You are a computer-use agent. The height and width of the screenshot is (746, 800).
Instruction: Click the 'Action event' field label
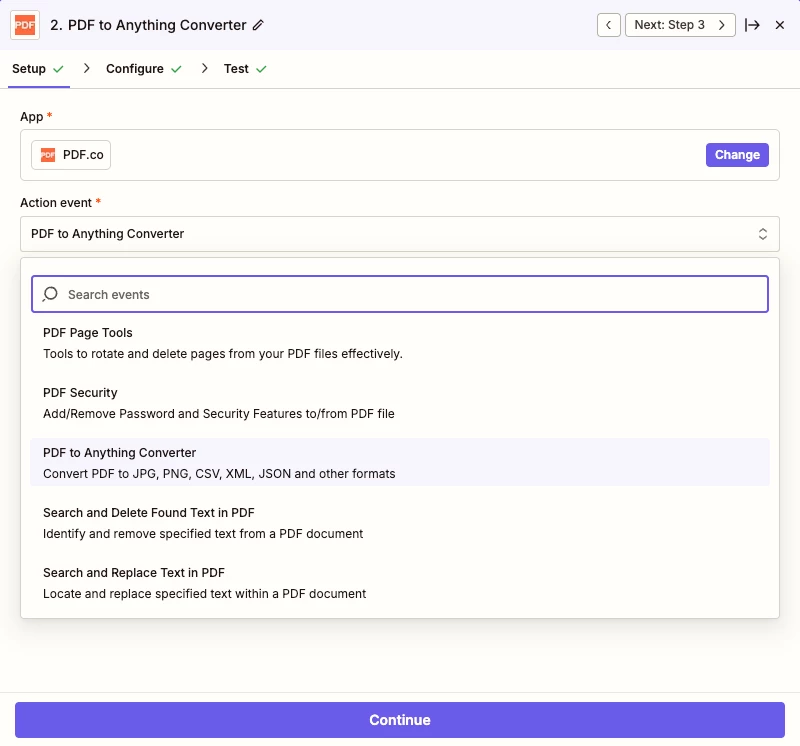[56, 203]
